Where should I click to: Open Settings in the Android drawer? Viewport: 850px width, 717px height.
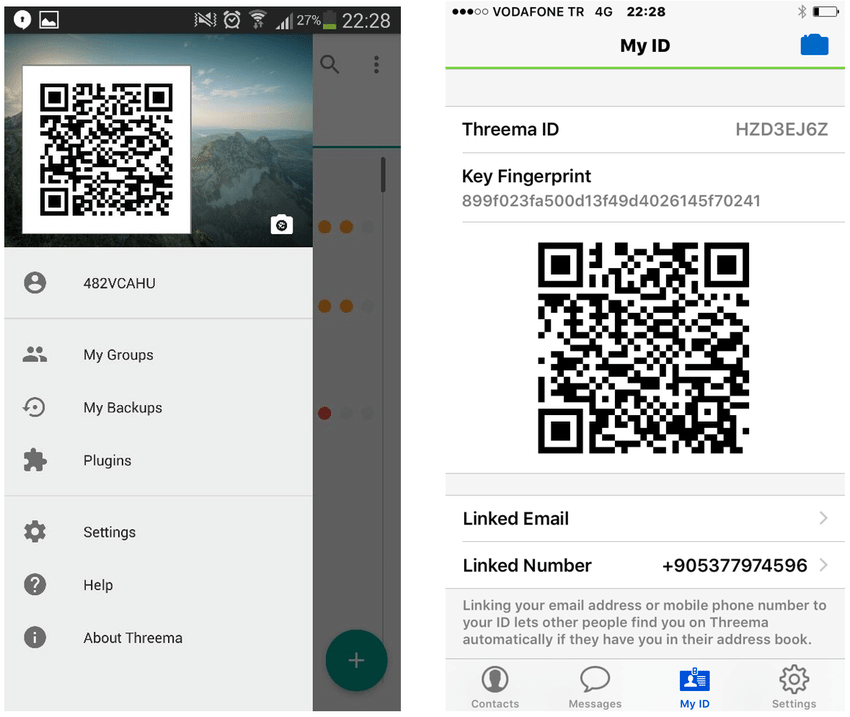point(109,532)
